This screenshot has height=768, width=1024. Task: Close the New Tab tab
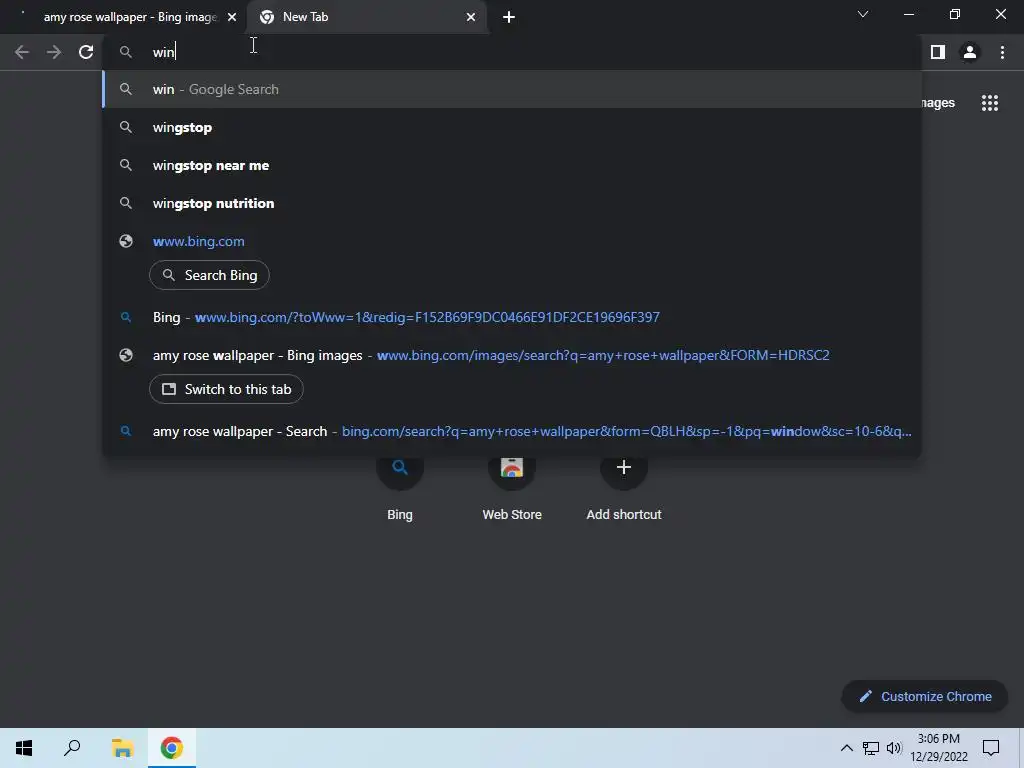click(471, 17)
